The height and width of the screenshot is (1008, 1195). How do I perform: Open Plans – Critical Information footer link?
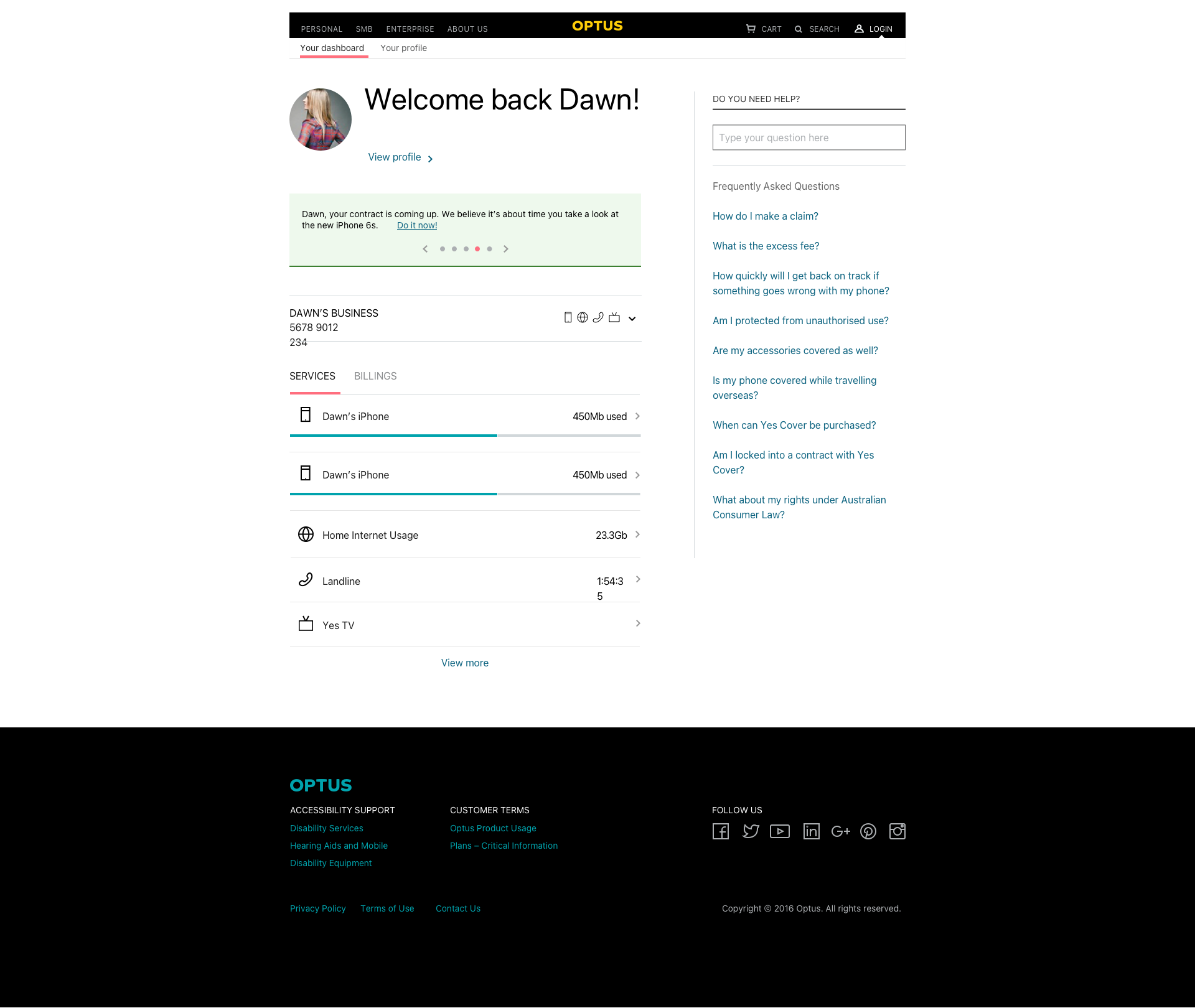[504, 846]
